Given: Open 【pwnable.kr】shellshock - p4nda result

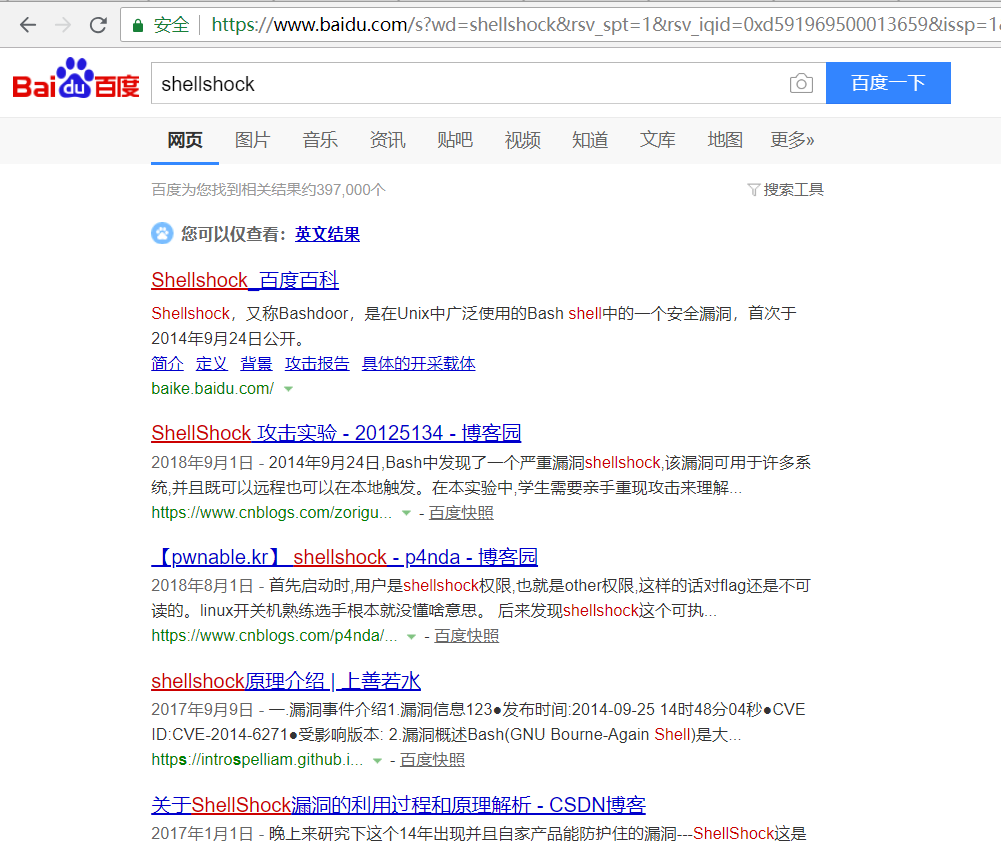Looking at the screenshot, I should point(344,557).
